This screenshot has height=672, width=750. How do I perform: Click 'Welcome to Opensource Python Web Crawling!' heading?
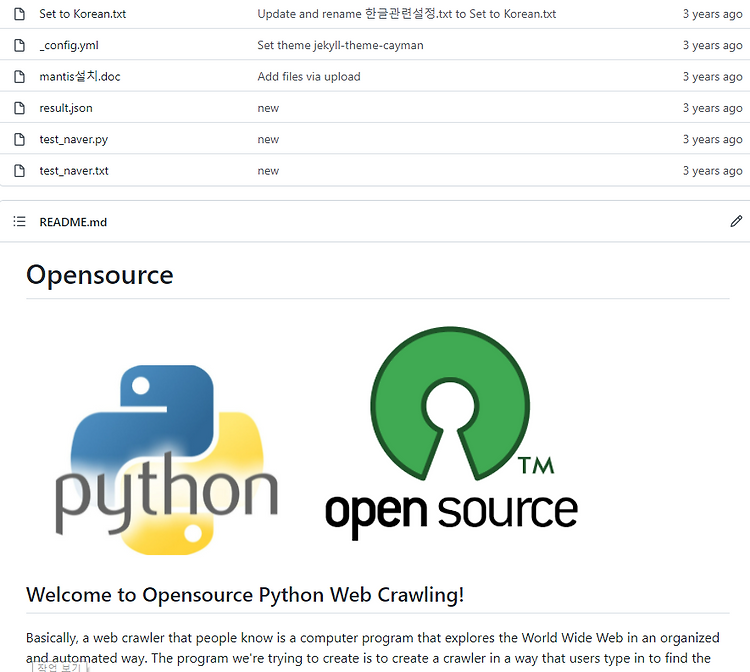[245, 595]
